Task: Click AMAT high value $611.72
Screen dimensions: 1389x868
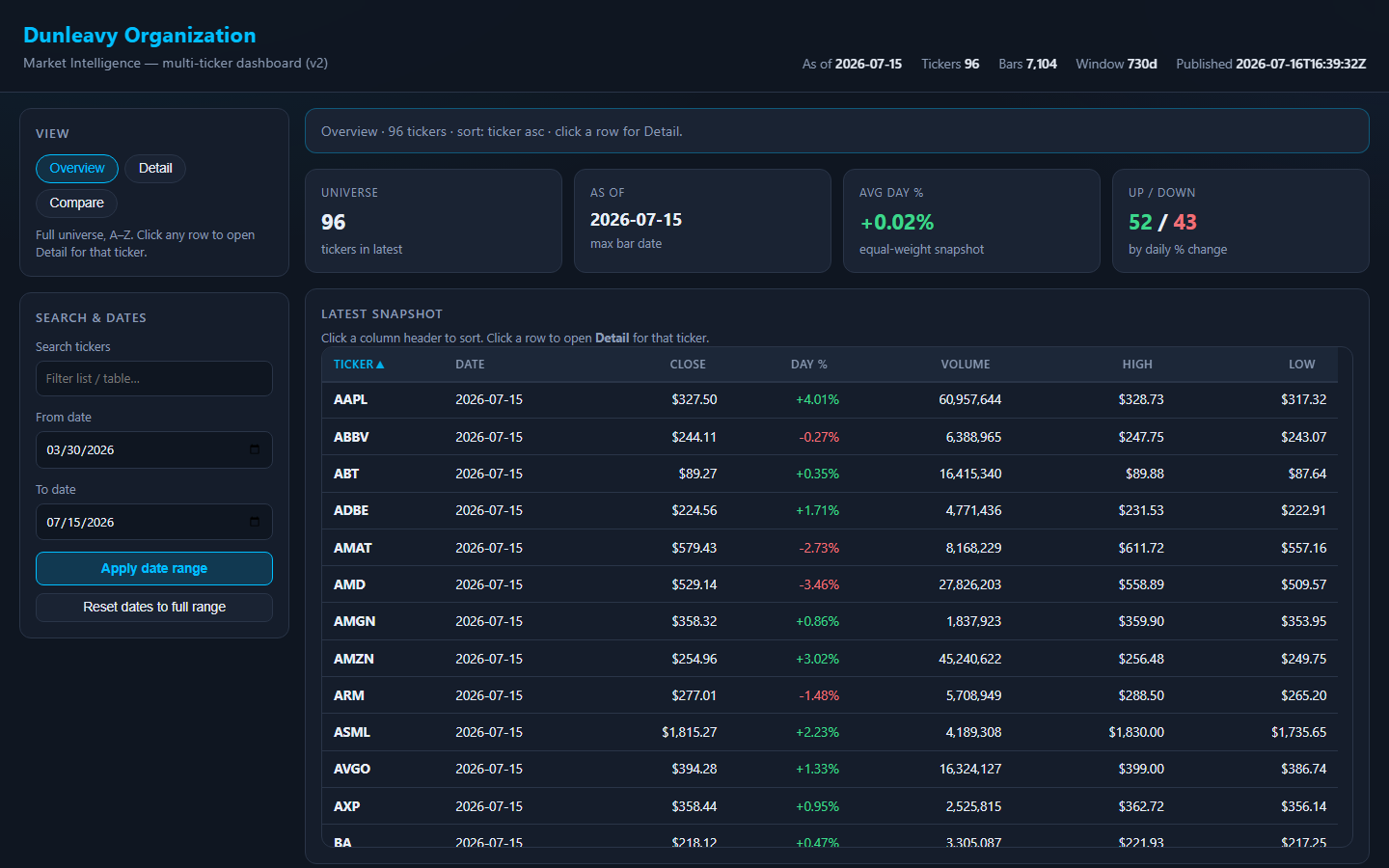Action: point(1141,548)
